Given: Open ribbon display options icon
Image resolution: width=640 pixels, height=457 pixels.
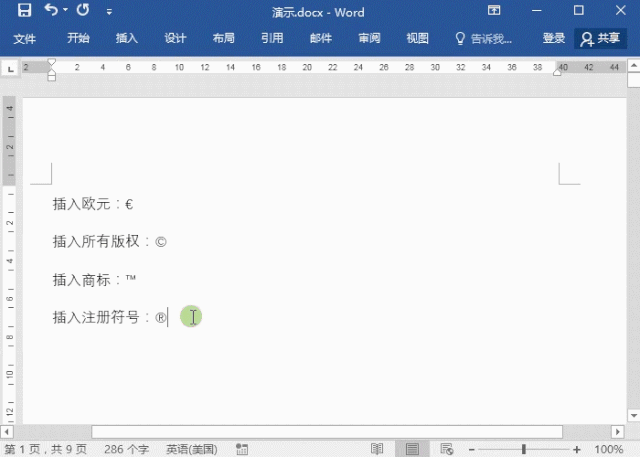Looking at the screenshot, I should 494,10.
